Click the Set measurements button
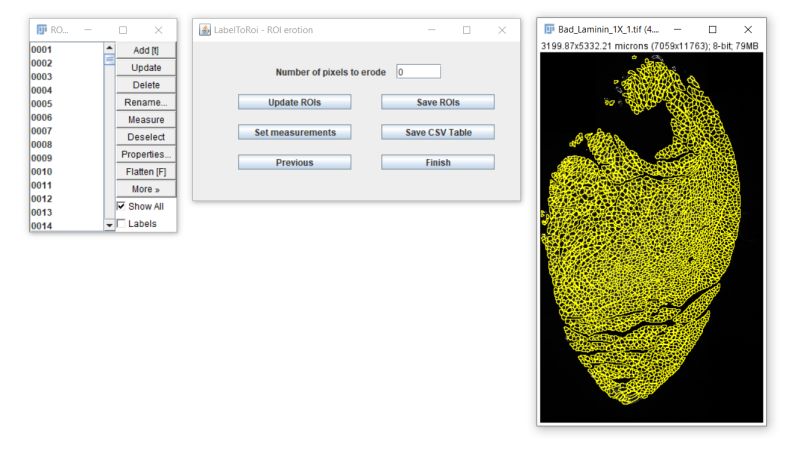This screenshot has height=454, width=800. pos(294,132)
